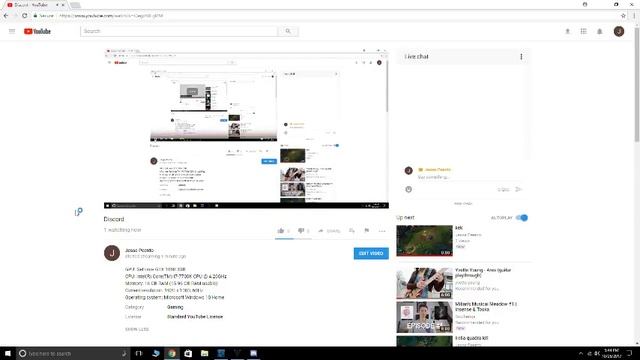Open the taskbar clock and date
Viewport: 640px width, 360px height.
pyautogui.click(x=611, y=353)
